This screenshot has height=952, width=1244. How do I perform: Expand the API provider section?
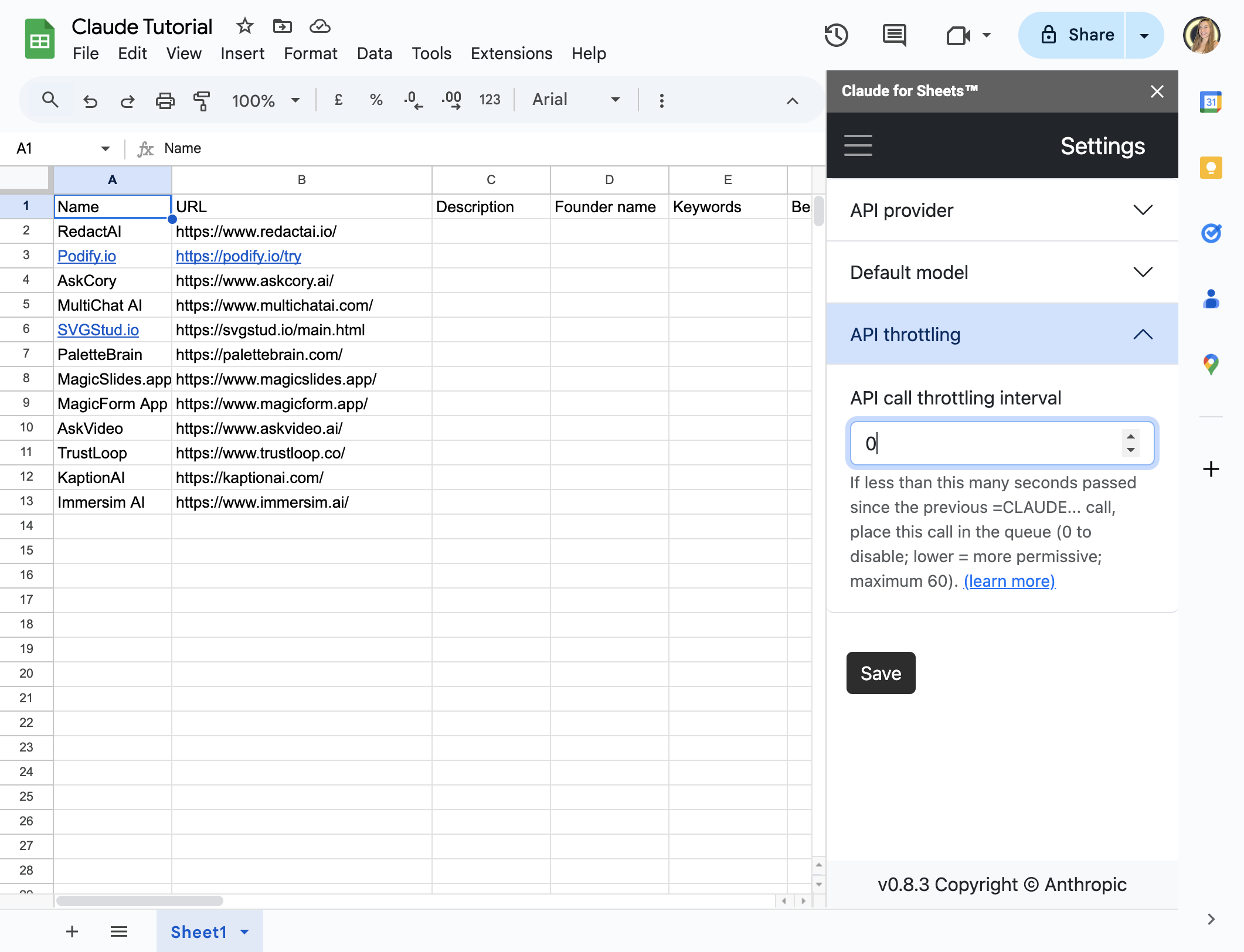click(1002, 210)
